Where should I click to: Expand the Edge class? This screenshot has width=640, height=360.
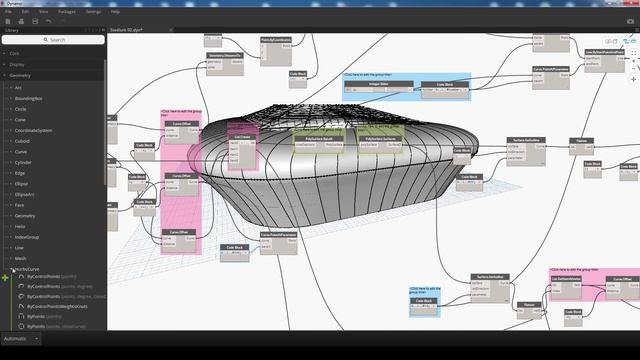click(11, 173)
